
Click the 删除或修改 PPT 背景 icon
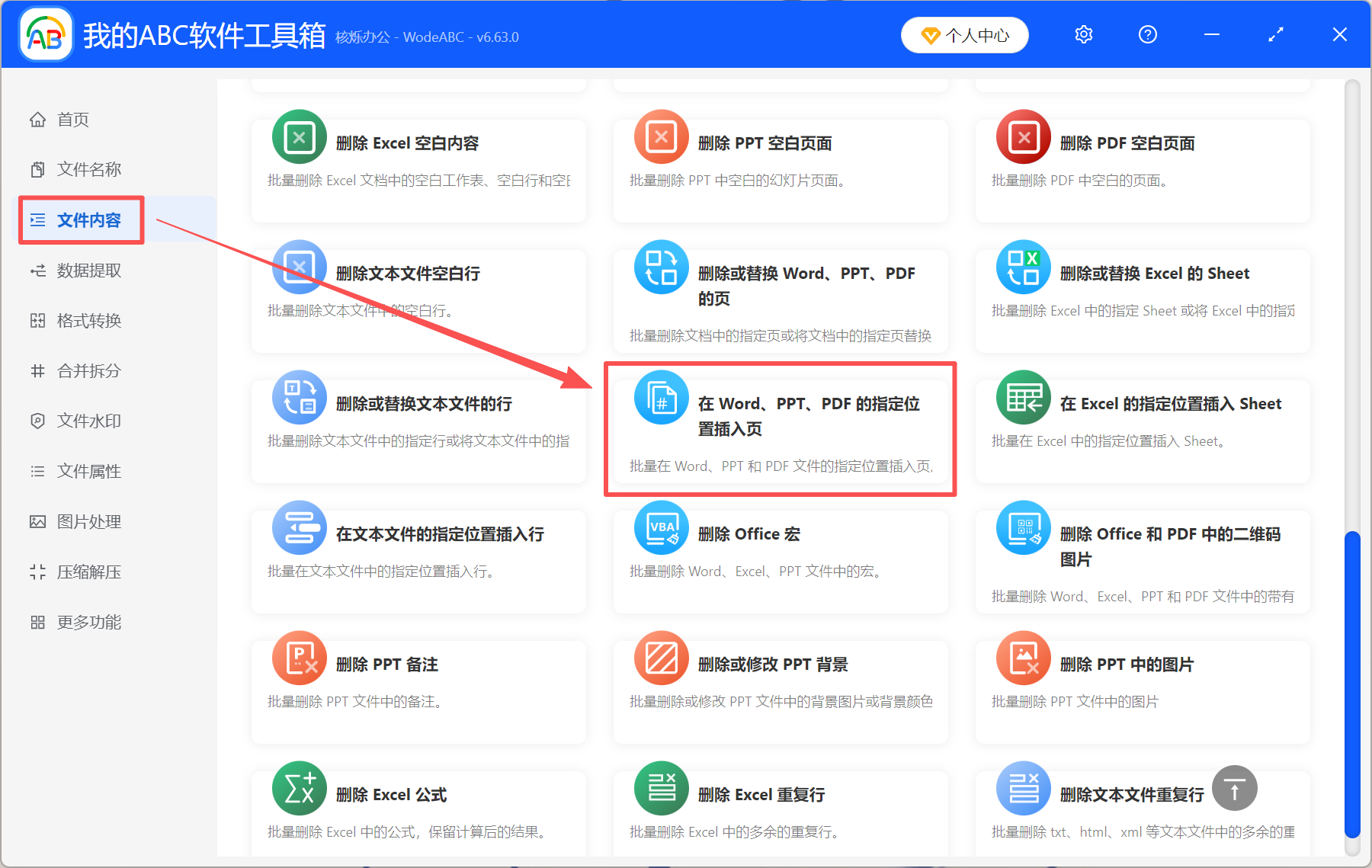661,658
